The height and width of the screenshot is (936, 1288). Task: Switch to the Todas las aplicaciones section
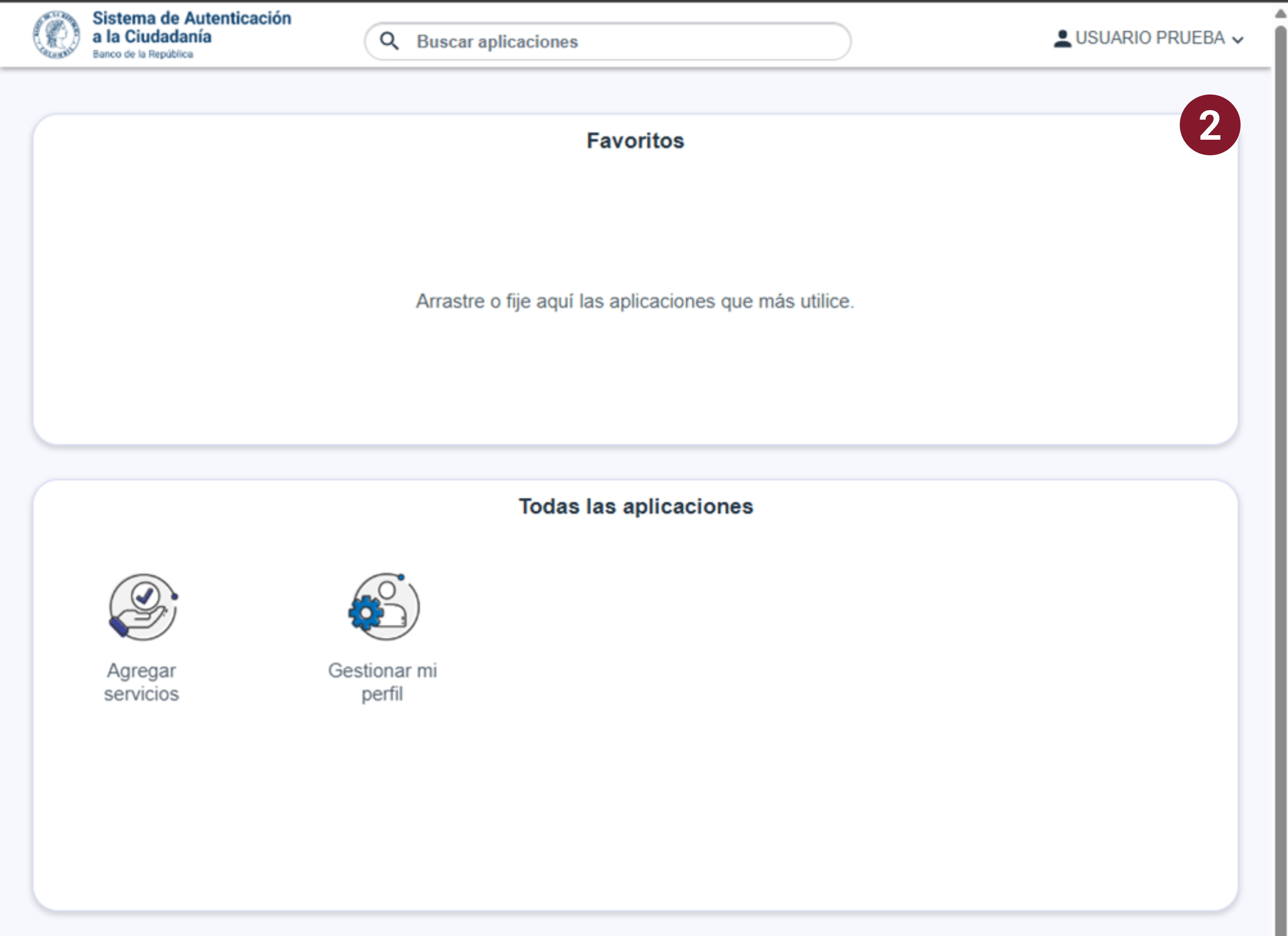(x=637, y=505)
